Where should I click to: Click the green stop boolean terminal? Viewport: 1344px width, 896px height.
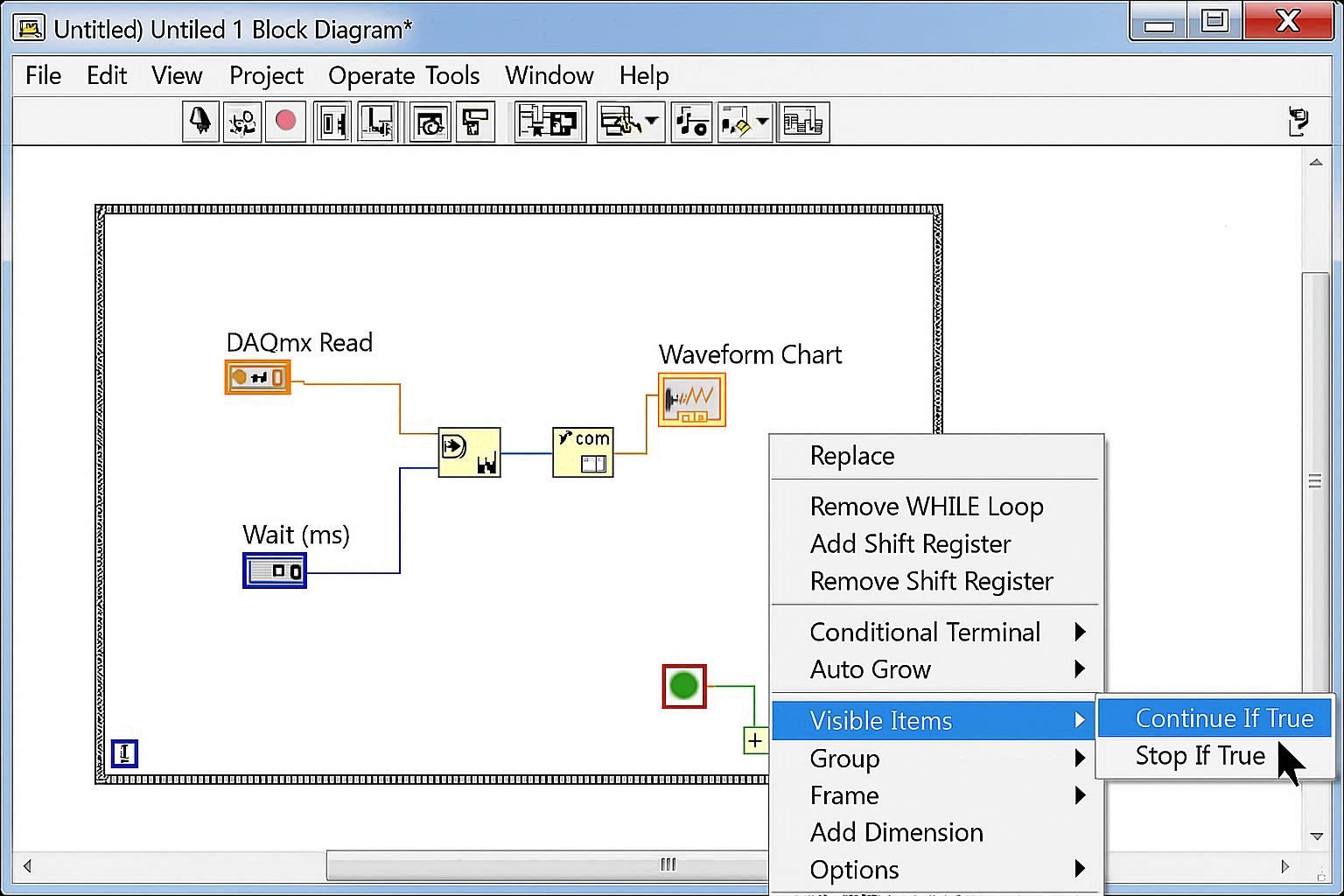point(683,686)
